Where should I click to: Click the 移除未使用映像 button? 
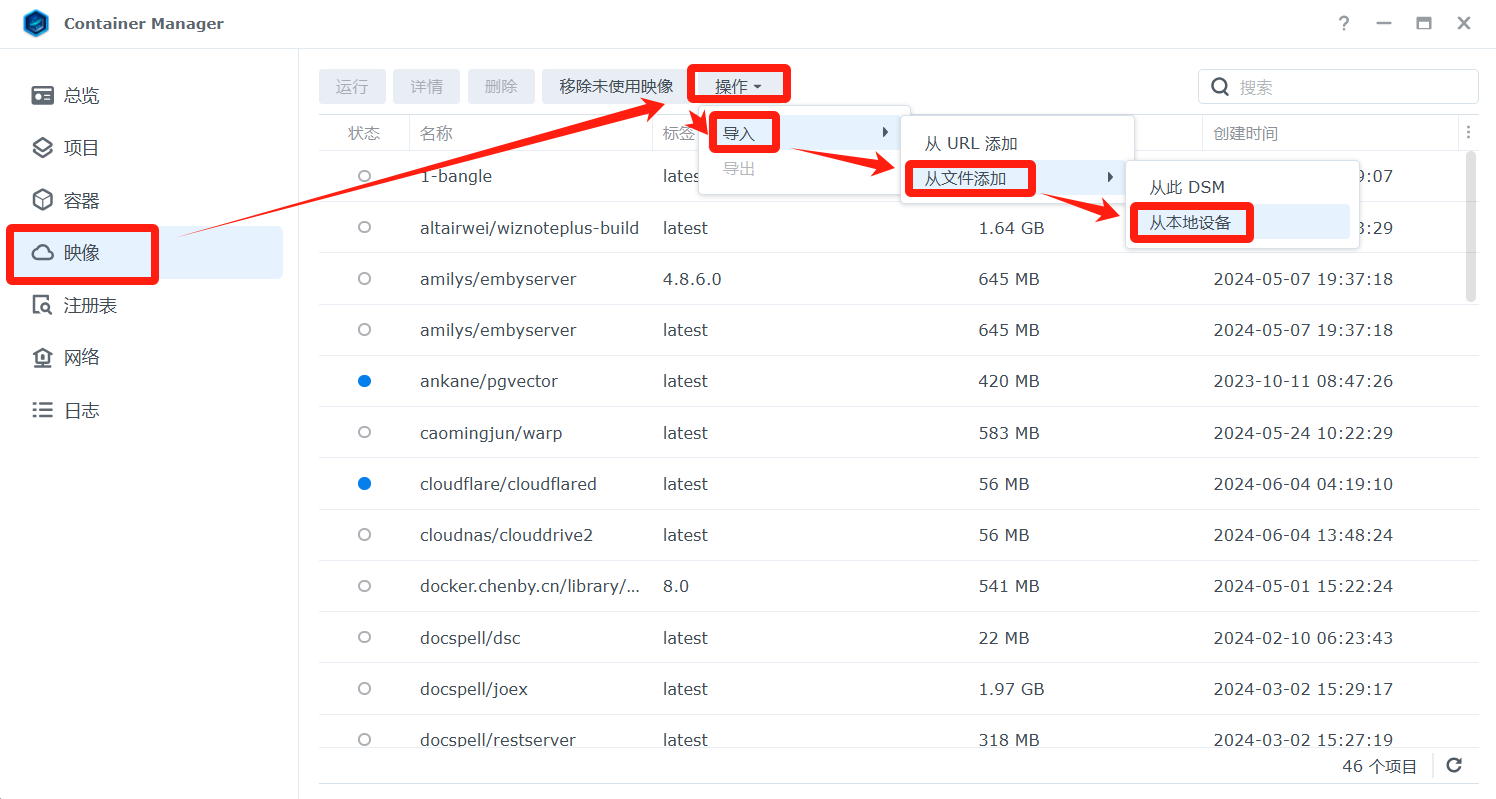pyautogui.click(x=616, y=87)
